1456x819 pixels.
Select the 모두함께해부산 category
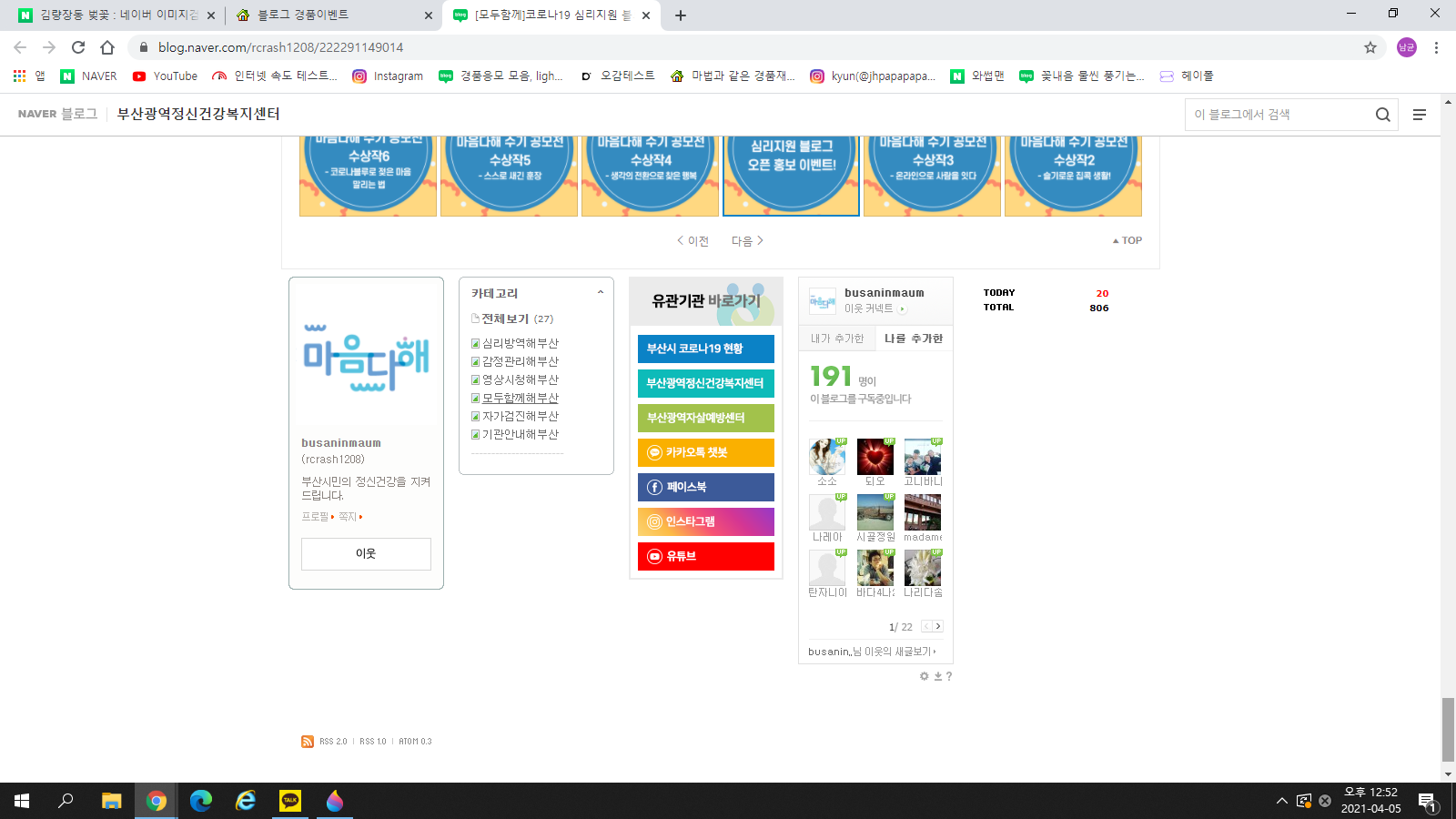tap(520, 398)
